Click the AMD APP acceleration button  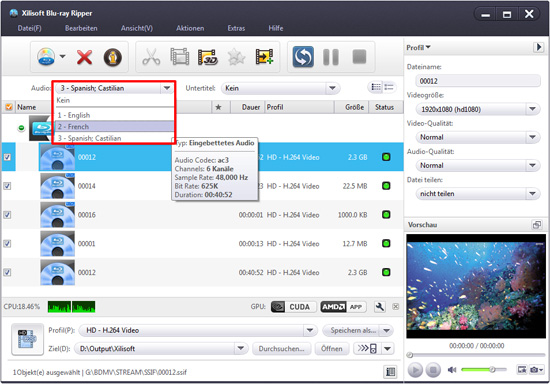tap(343, 307)
